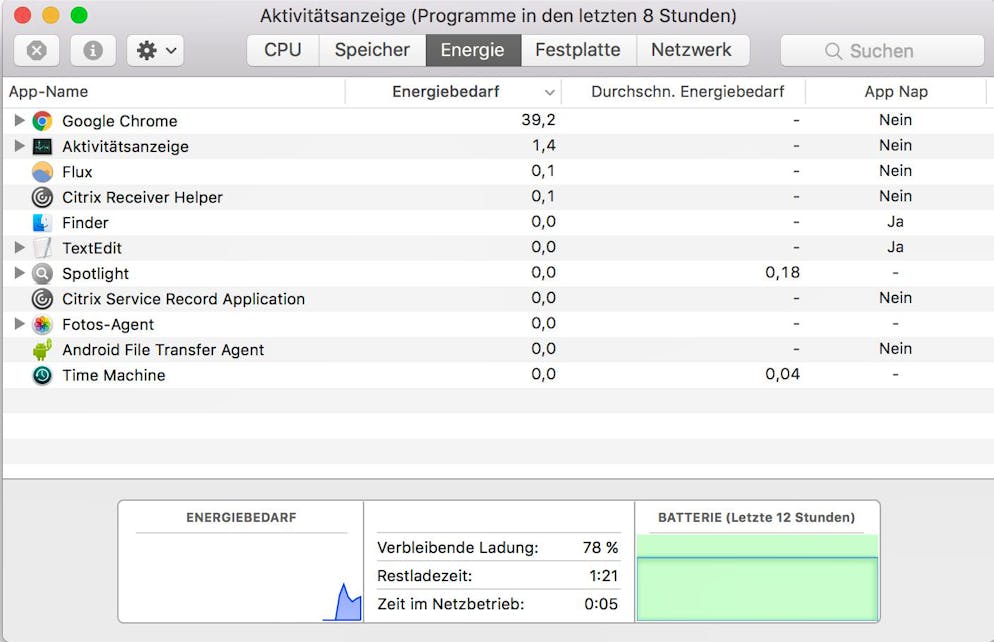Select the Finder process name
Screen dimensions: 994x642
tap(86, 222)
